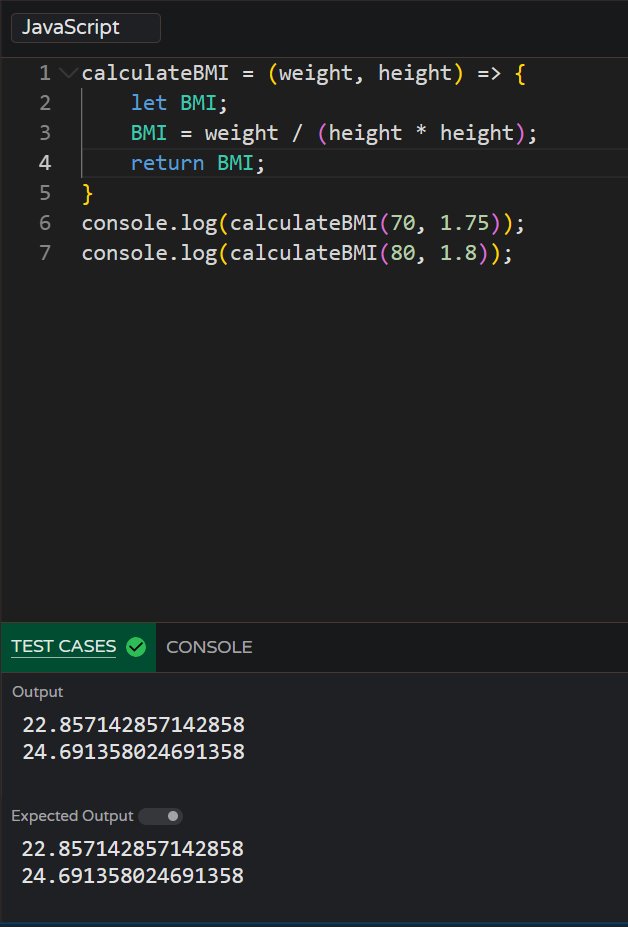The width and height of the screenshot is (628, 927).
Task: Place cursor on 'let BMI;' code line
Action: [x=179, y=103]
